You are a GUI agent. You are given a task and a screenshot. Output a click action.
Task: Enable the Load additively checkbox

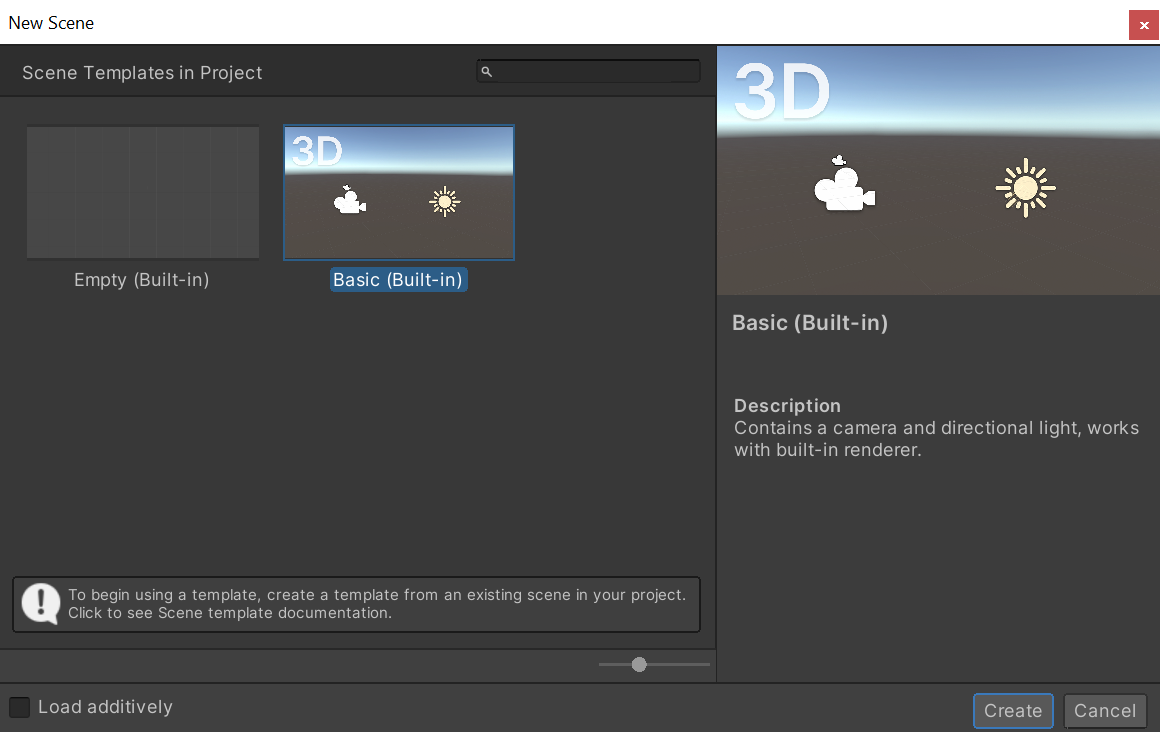pos(20,707)
